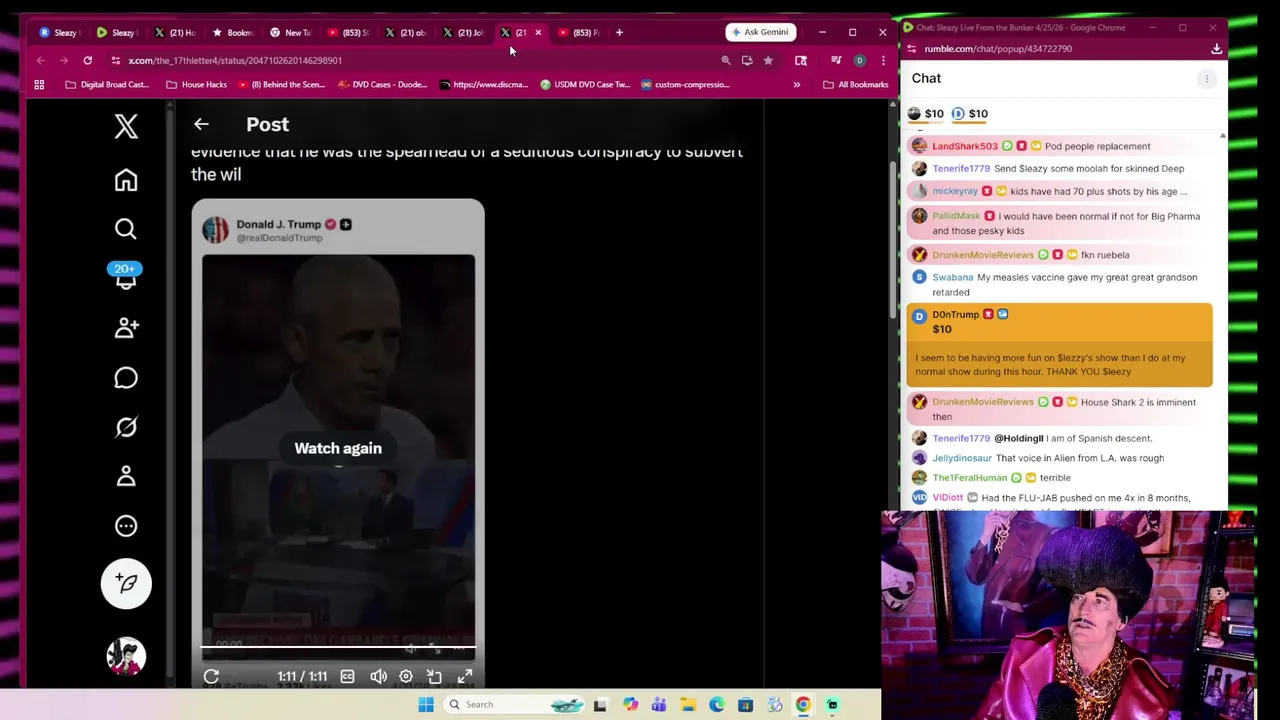Viewport: 1280px width, 720px height.
Task: Open Profile in X sidebar
Action: pos(126,476)
